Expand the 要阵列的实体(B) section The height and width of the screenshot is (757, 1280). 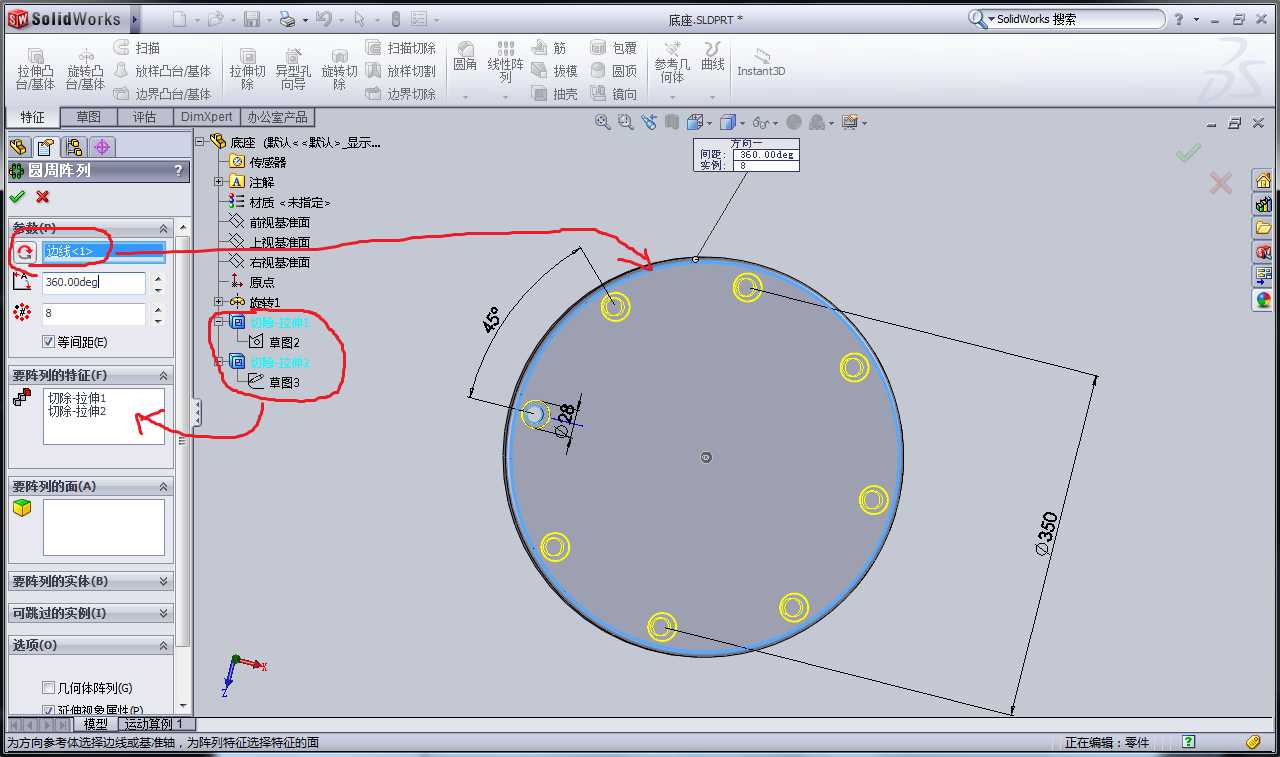(x=163, y=581)
